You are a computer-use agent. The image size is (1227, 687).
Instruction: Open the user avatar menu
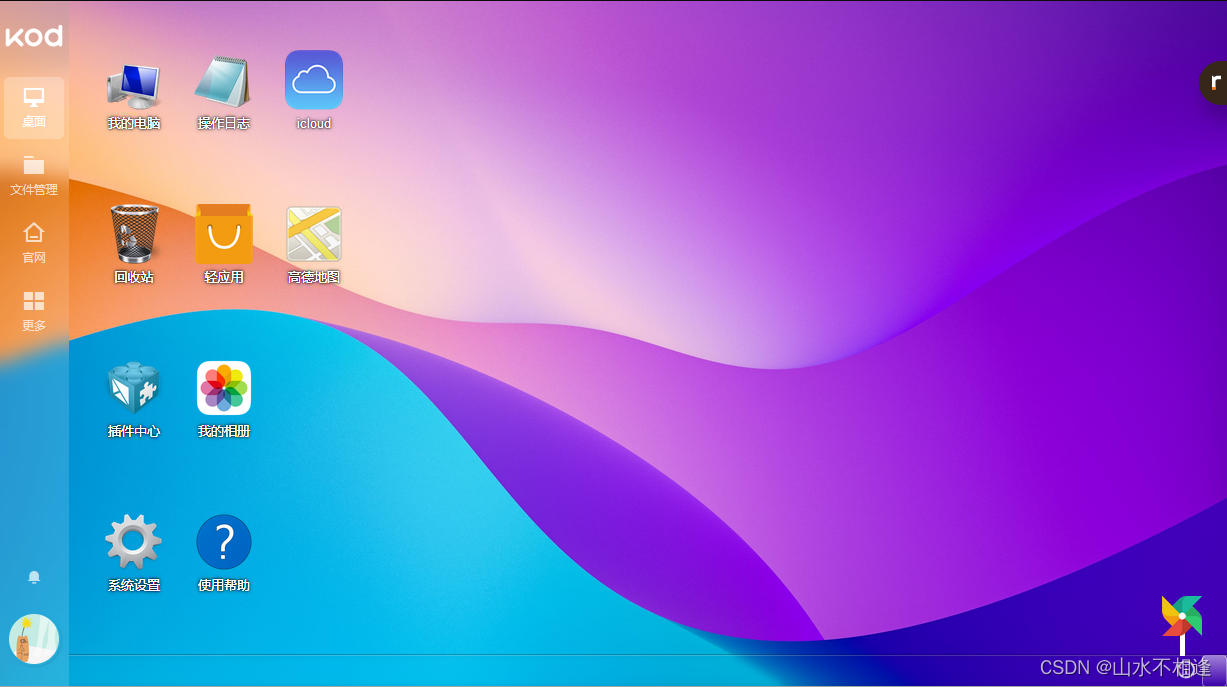(x=34, y=639)
